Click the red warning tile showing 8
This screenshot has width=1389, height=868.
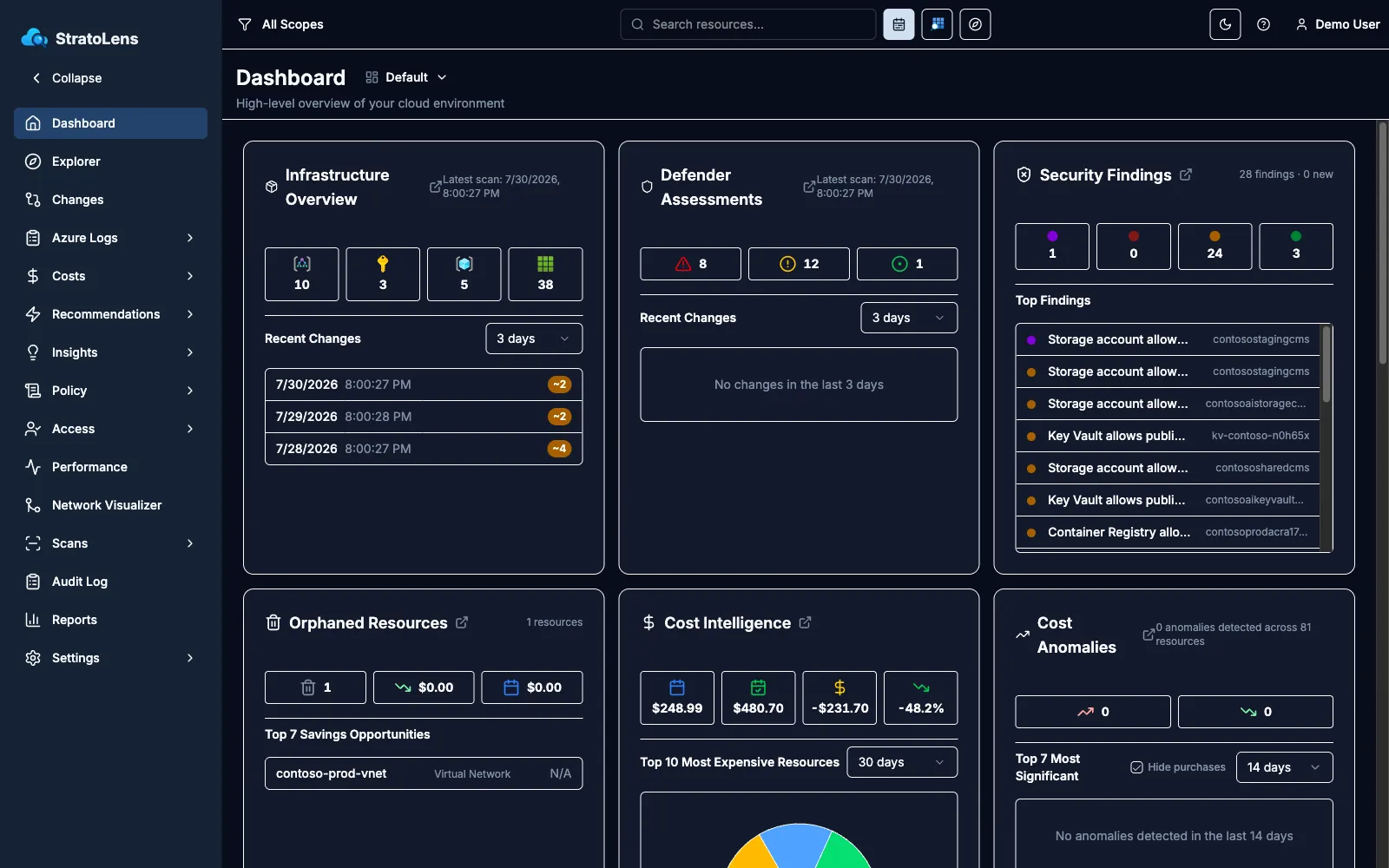point(690,264)
